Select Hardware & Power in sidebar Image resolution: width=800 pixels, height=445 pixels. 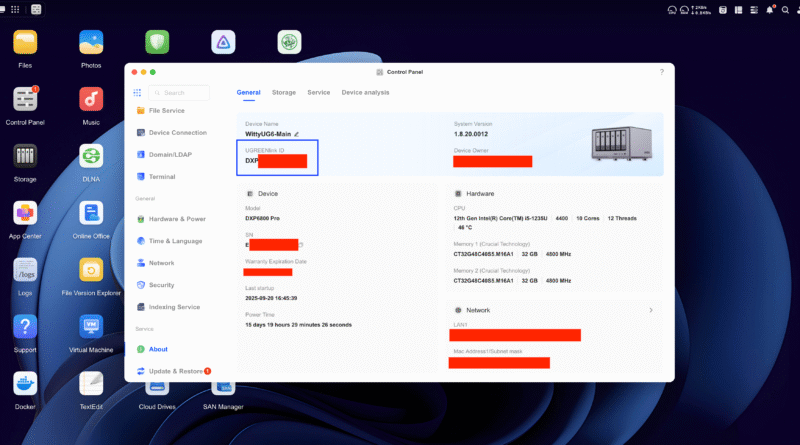pos(176,218)
